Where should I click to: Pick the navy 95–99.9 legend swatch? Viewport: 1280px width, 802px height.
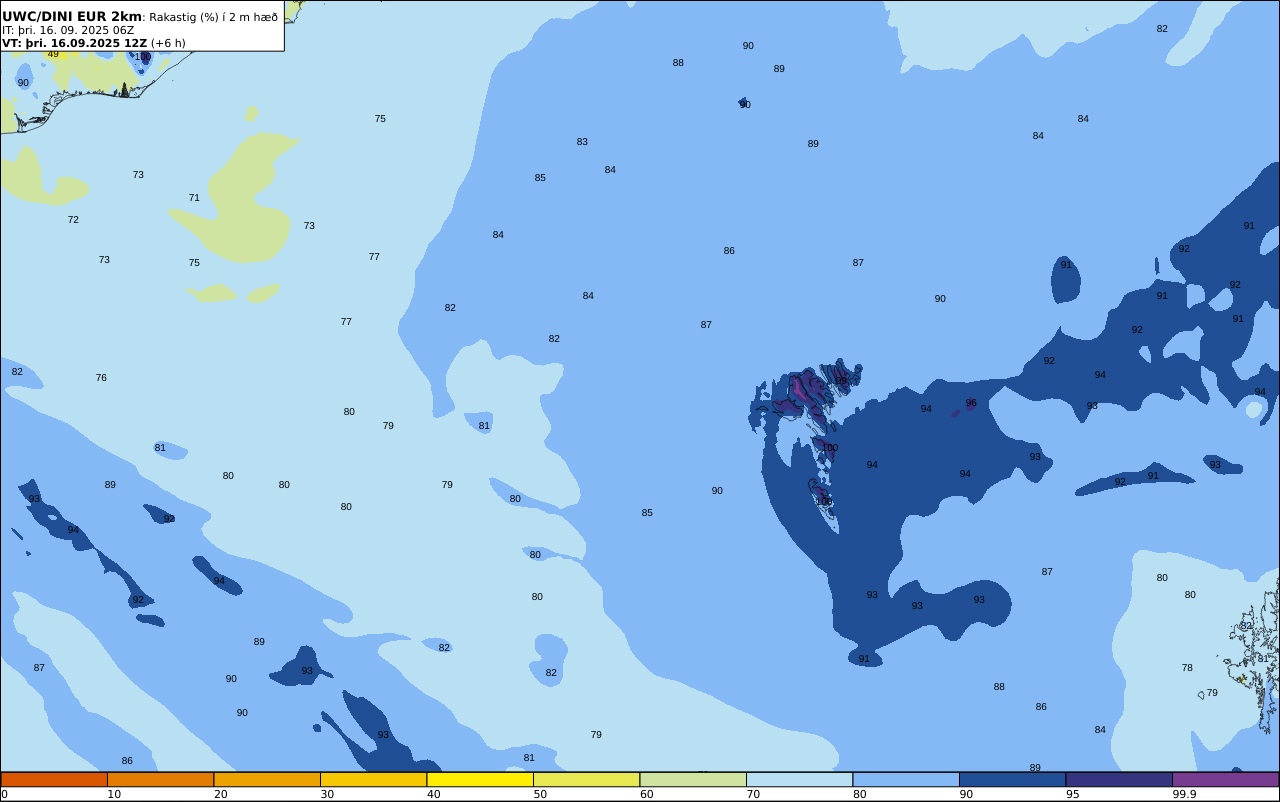click(1119, 779)
